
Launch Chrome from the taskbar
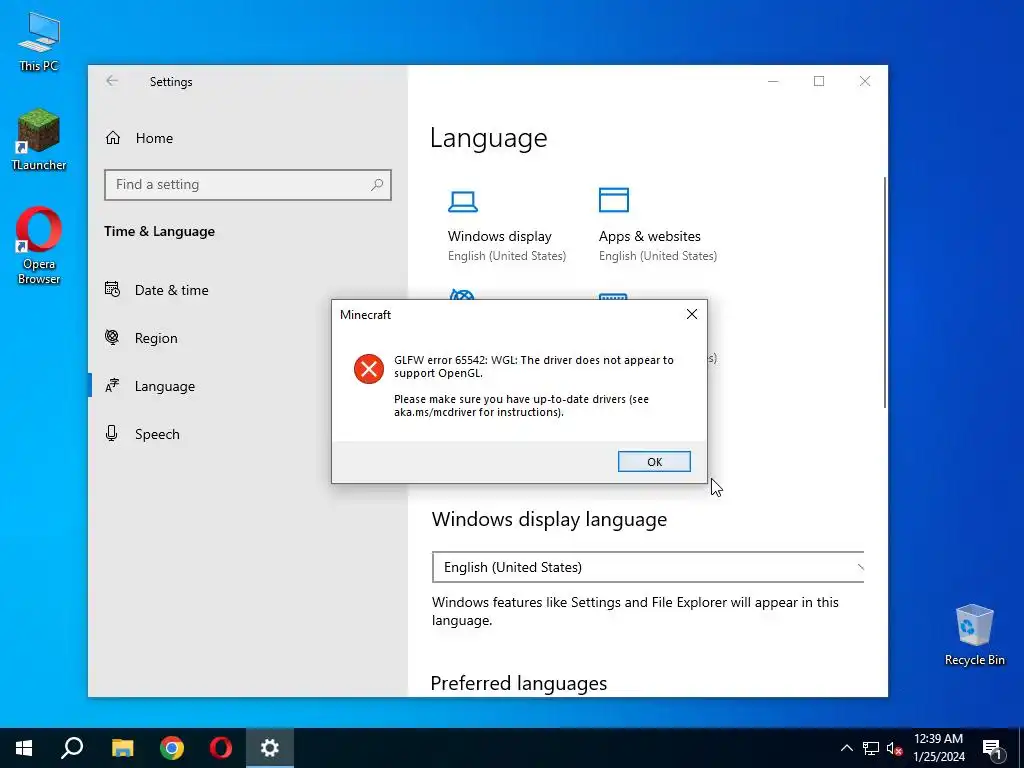pyautogui.click(x=172, y=748)
